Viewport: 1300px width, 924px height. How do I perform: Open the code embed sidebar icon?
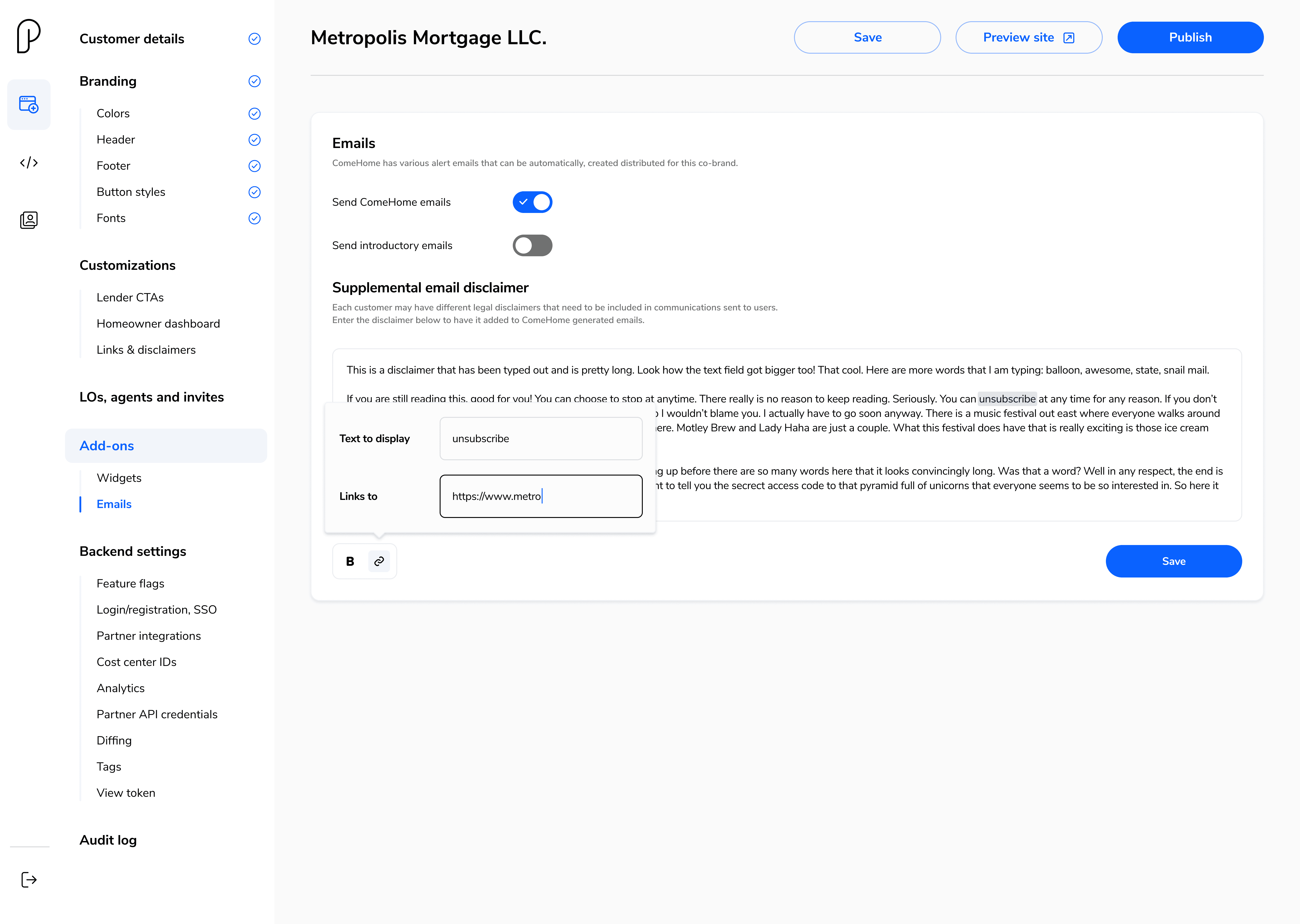point(28,163)
